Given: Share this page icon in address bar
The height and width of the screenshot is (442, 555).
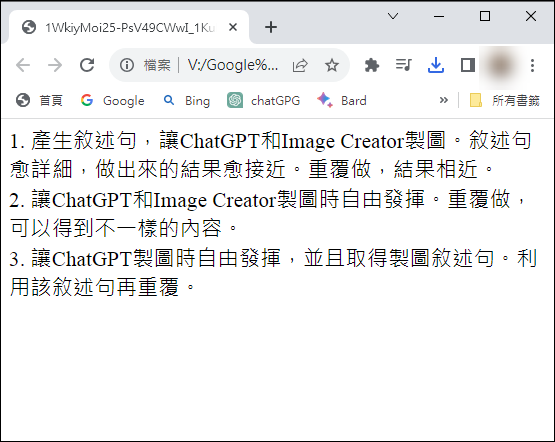Looking at the screenshot, I should click(x=300, y=65).
